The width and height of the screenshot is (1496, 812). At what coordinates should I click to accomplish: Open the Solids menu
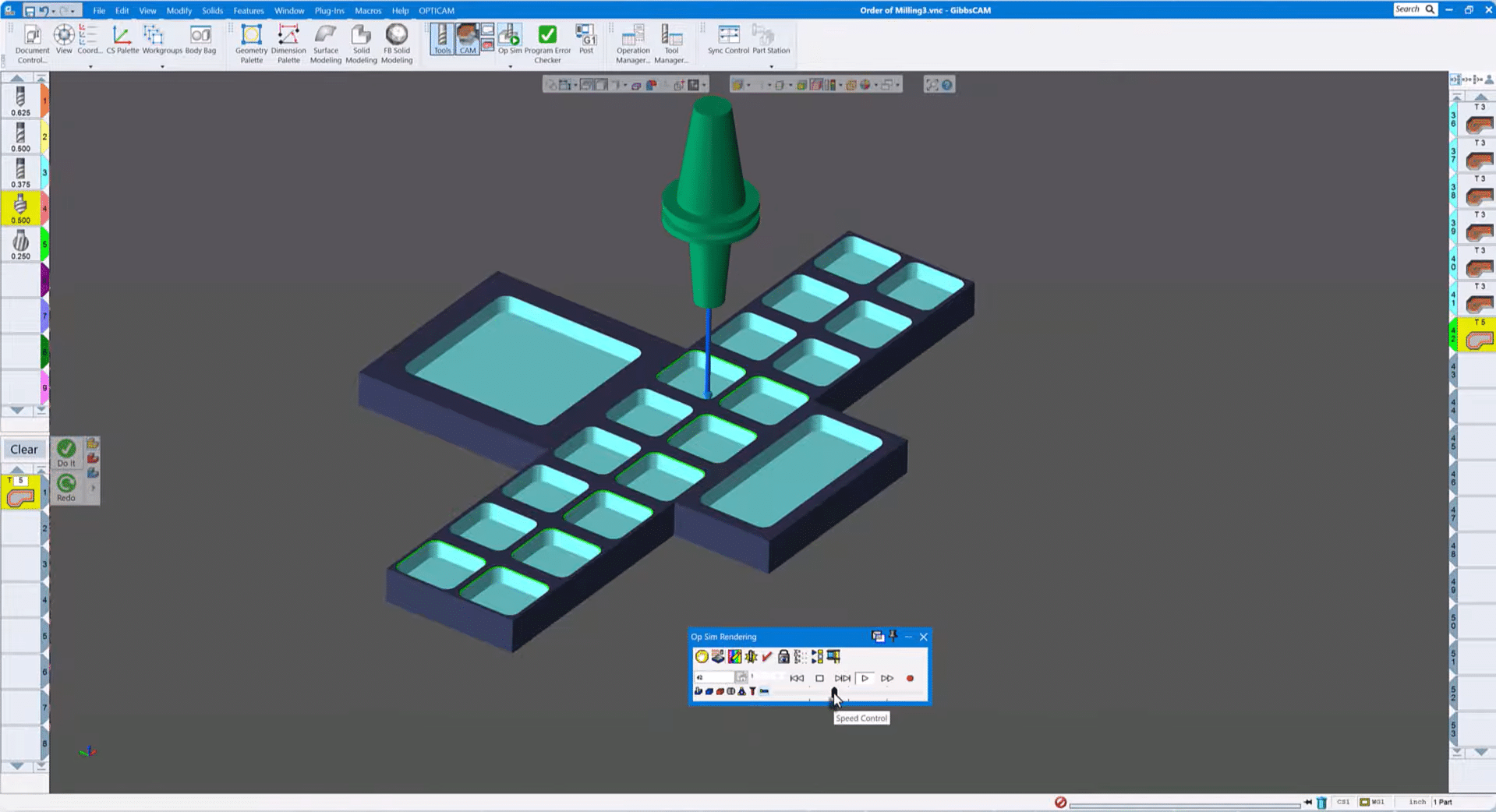[212, 11]
